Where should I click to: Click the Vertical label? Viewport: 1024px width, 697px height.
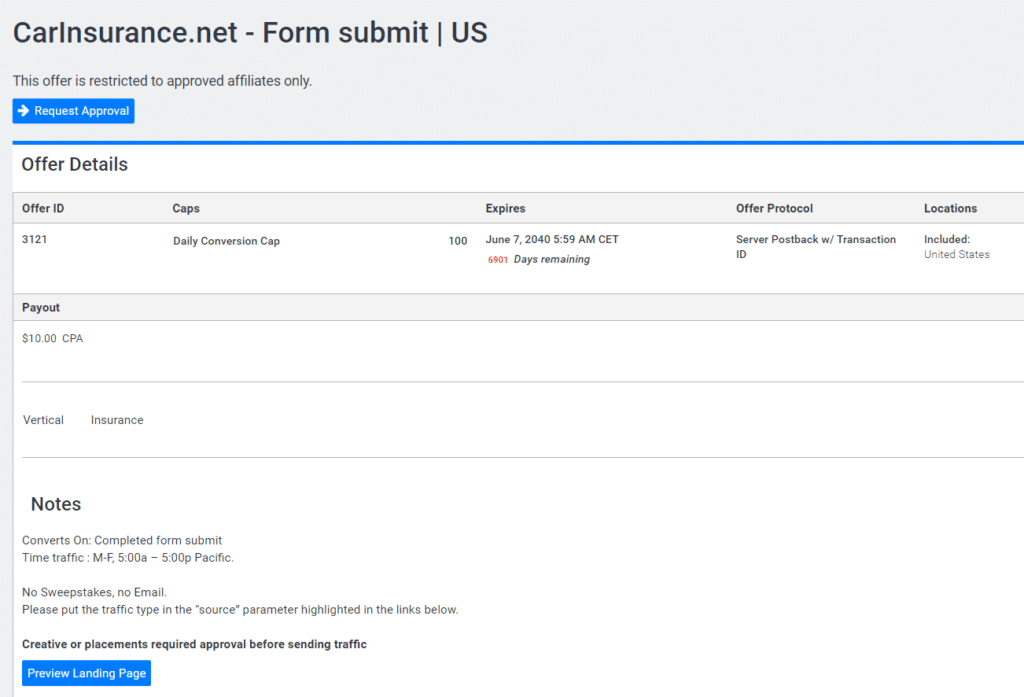pyautogui.click(x=43, y=420)
